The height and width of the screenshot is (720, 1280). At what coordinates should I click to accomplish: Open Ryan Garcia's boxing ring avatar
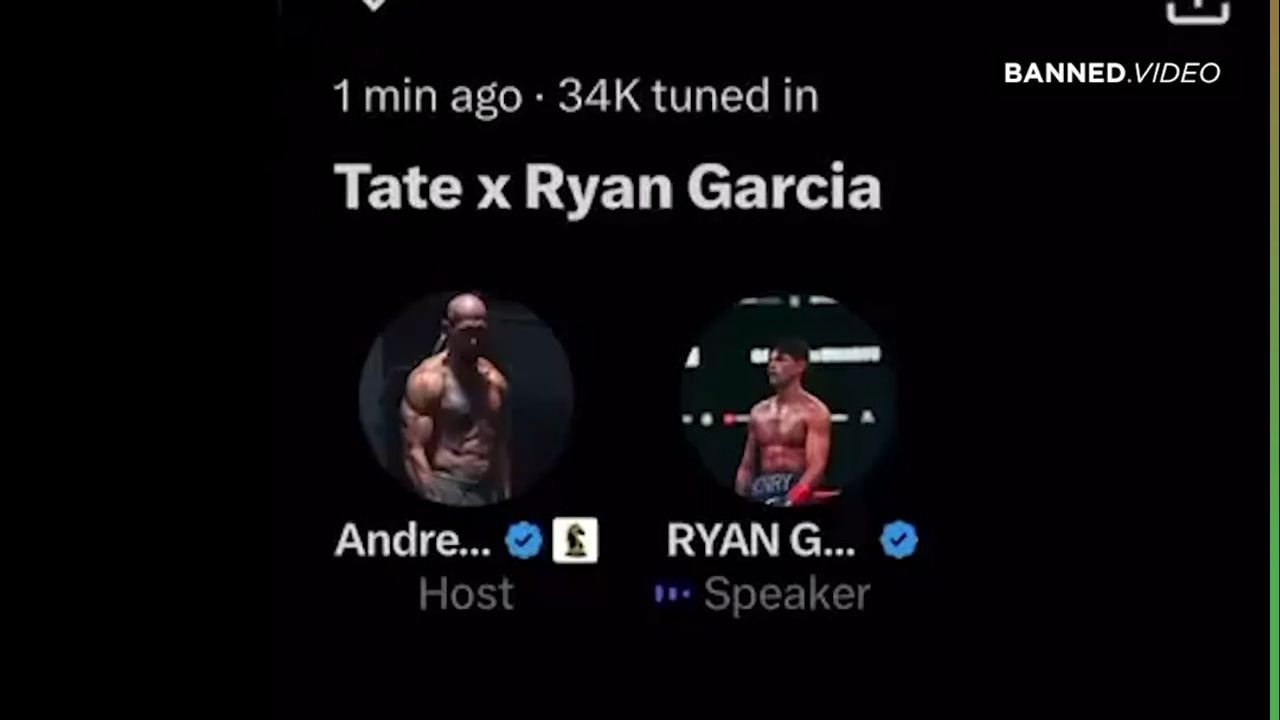[788, 398]
